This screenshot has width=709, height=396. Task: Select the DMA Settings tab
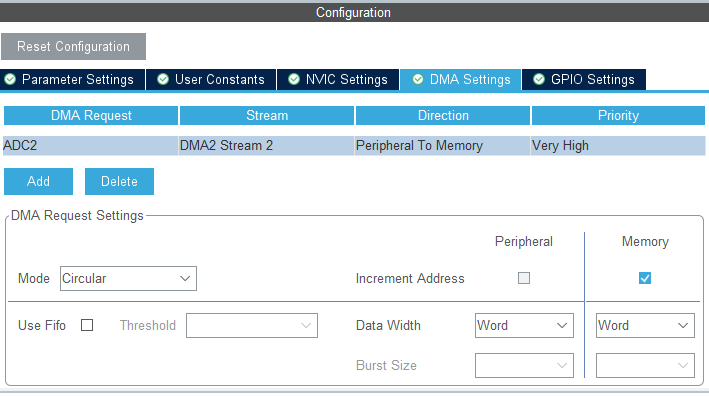click(460, 80)
